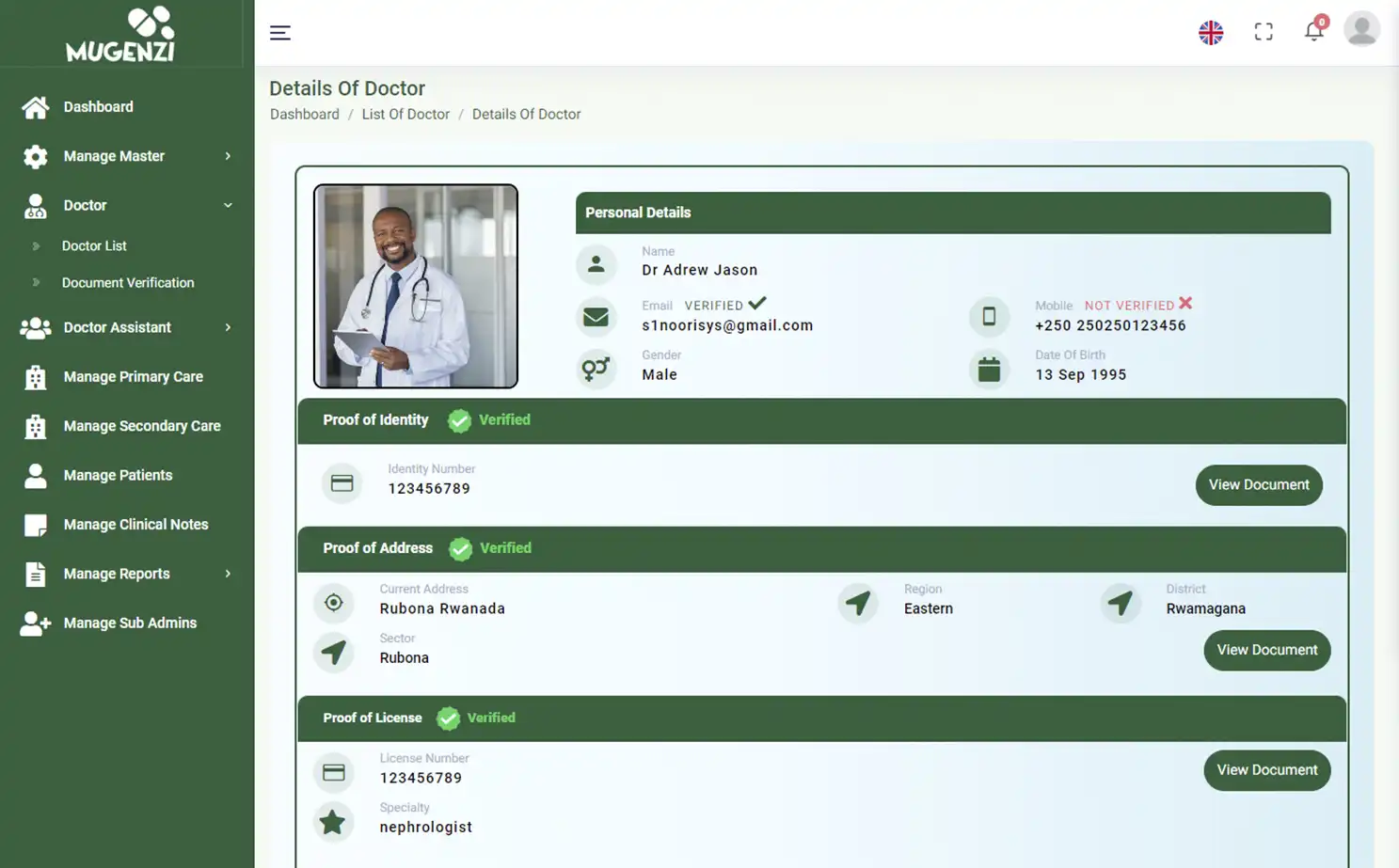
Task: Select Doctor List in the sidebar
Action: tap(93, 245)
